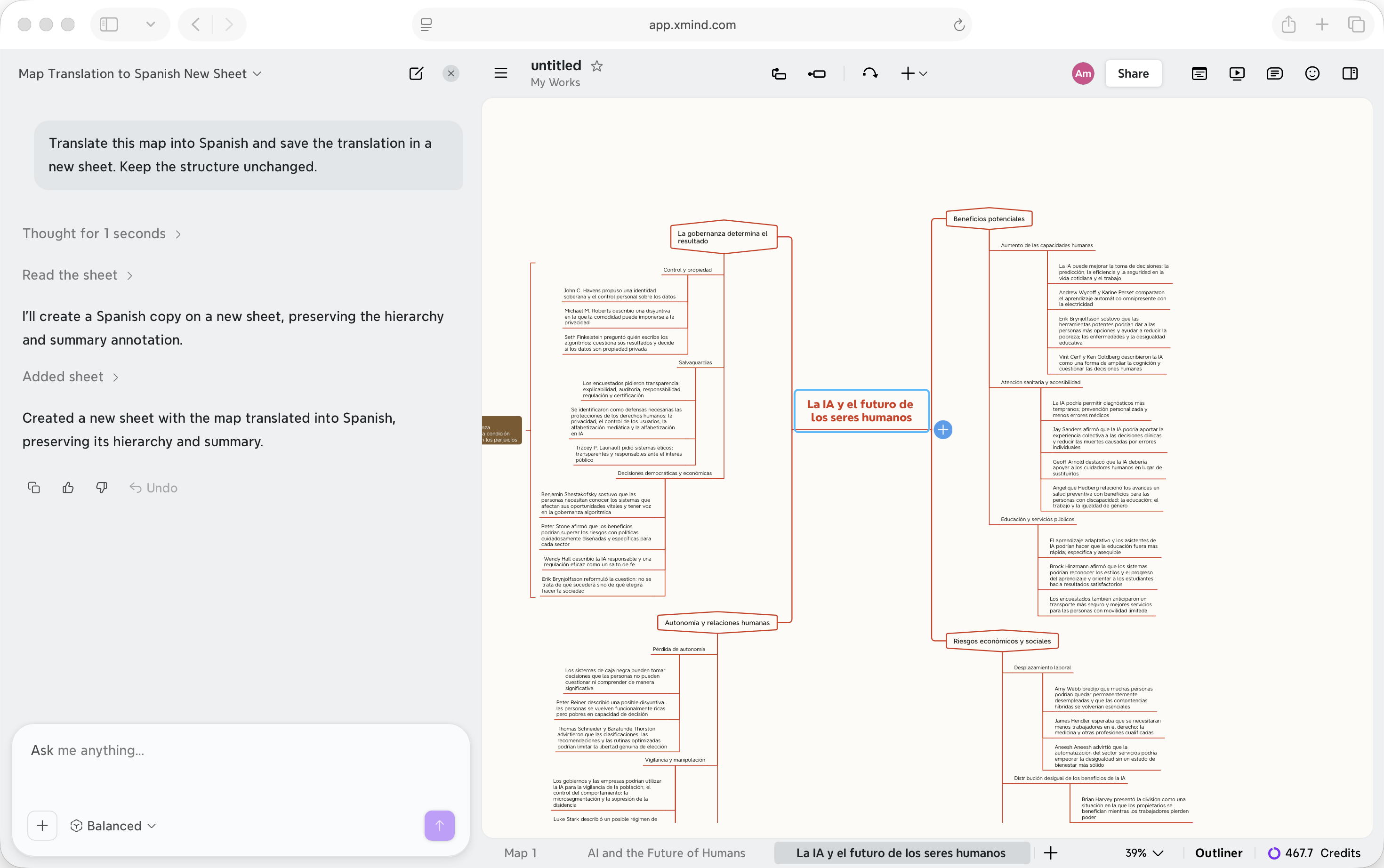Open the comments panel icon
Viewport: 1384px width, 868px height.
point(1274,73)
